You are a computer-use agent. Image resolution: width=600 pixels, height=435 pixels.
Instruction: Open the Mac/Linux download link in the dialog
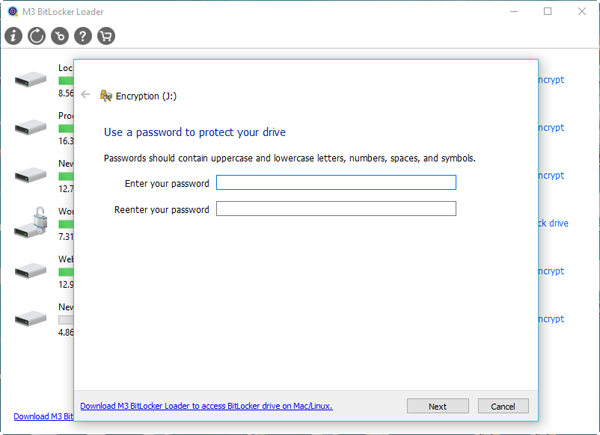pyautogui.click(x=206, y=406)
